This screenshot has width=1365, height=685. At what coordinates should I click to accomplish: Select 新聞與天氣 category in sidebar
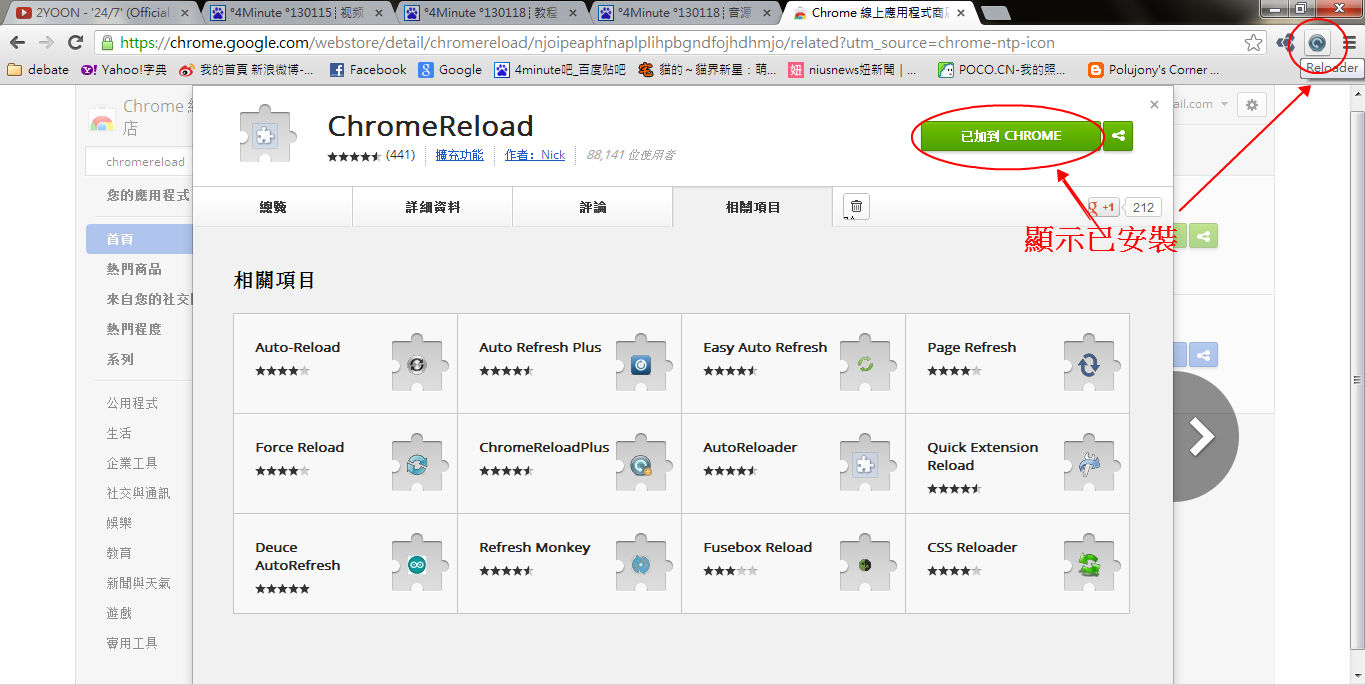pos(138,583)
